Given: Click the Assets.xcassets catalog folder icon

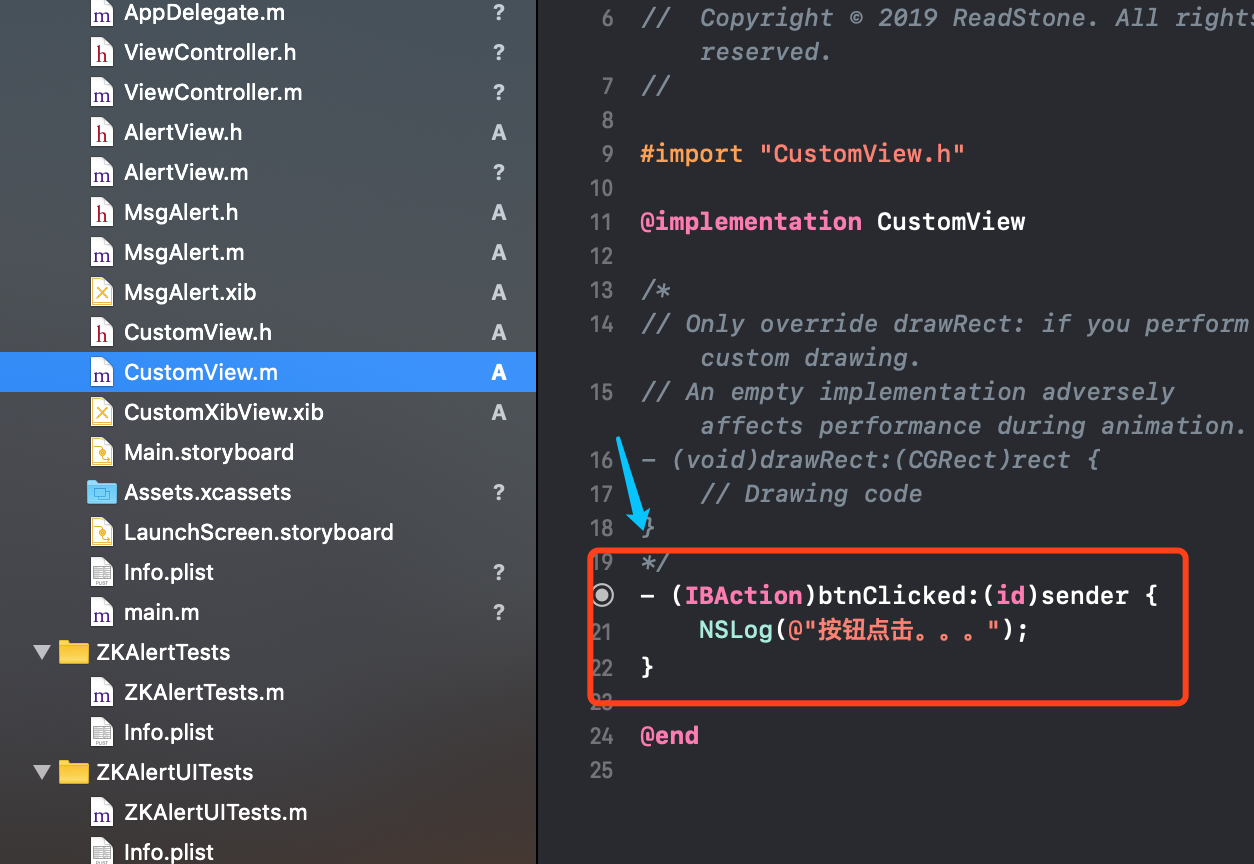Looking at the screenshot, I should coord(101,492).
